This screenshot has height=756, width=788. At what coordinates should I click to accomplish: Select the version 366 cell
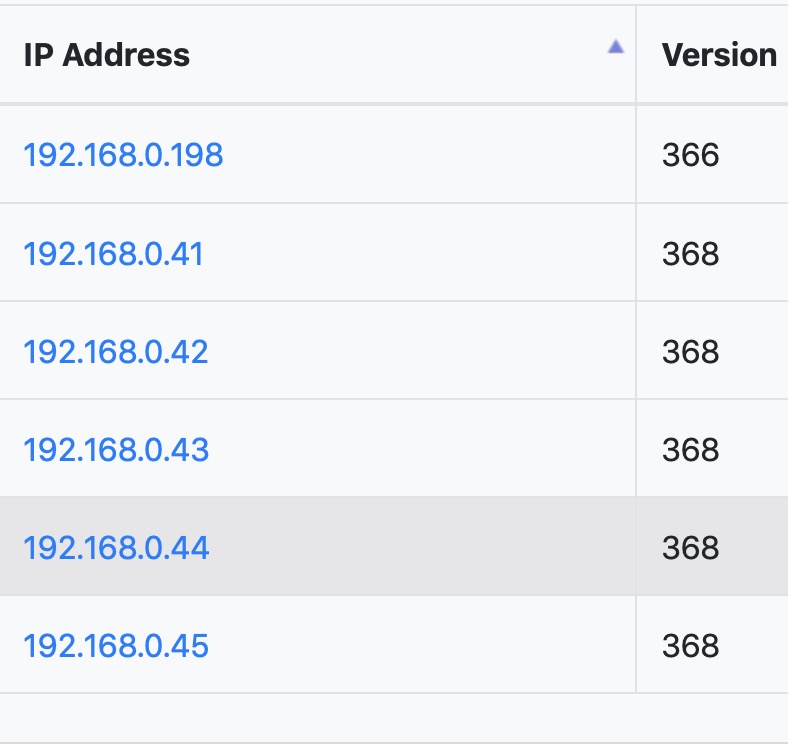[x=690, y=155]
